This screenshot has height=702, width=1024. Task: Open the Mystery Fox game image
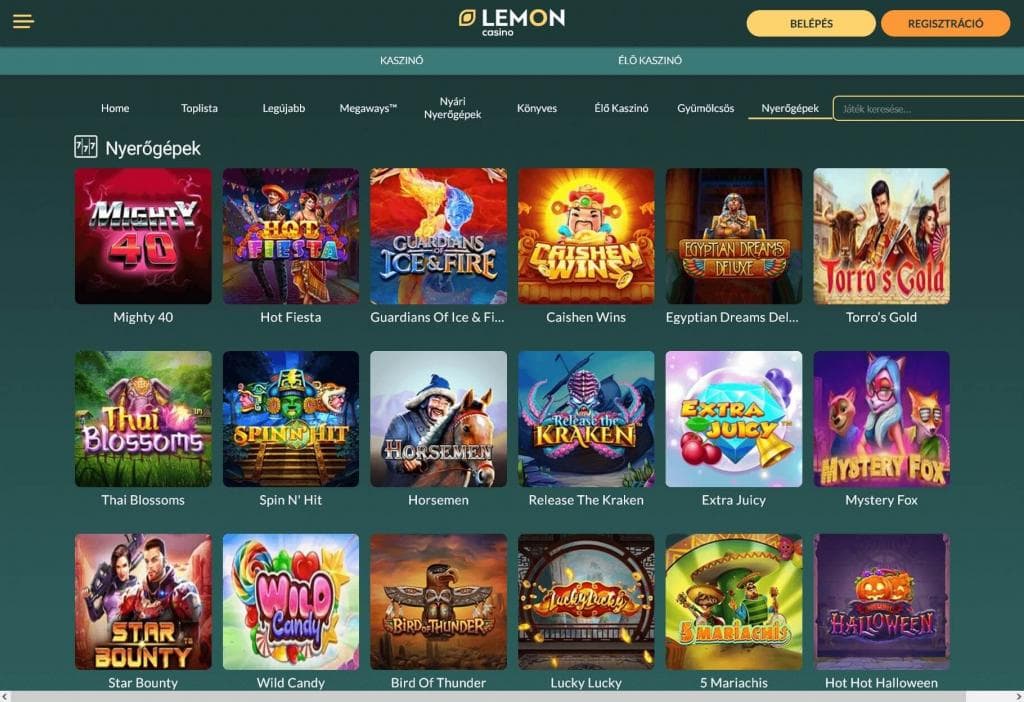click(881, 419)
